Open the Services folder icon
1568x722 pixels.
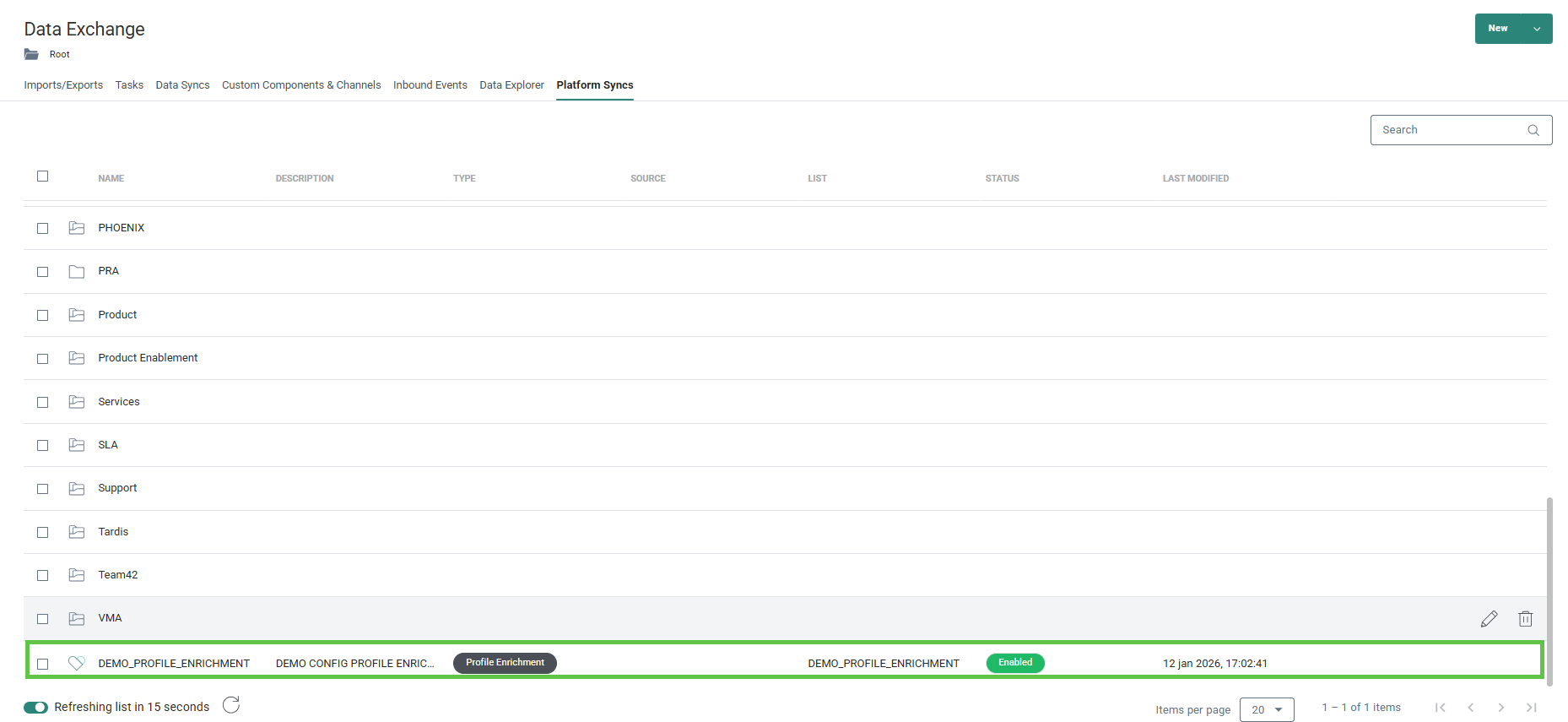[x=77, y=402]
